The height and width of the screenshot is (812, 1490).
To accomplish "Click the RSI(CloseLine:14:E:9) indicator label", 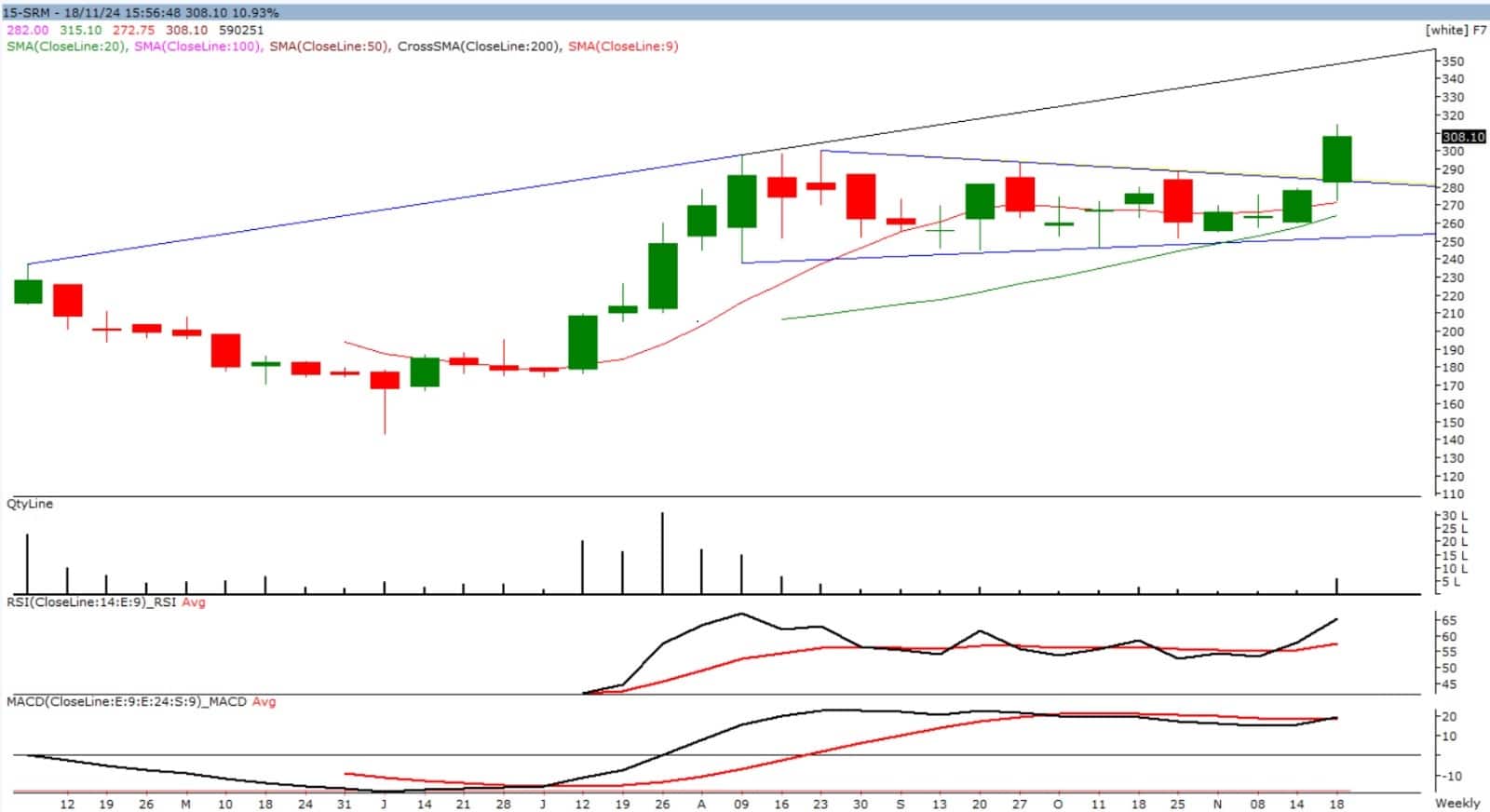I will tap(91, 602).
